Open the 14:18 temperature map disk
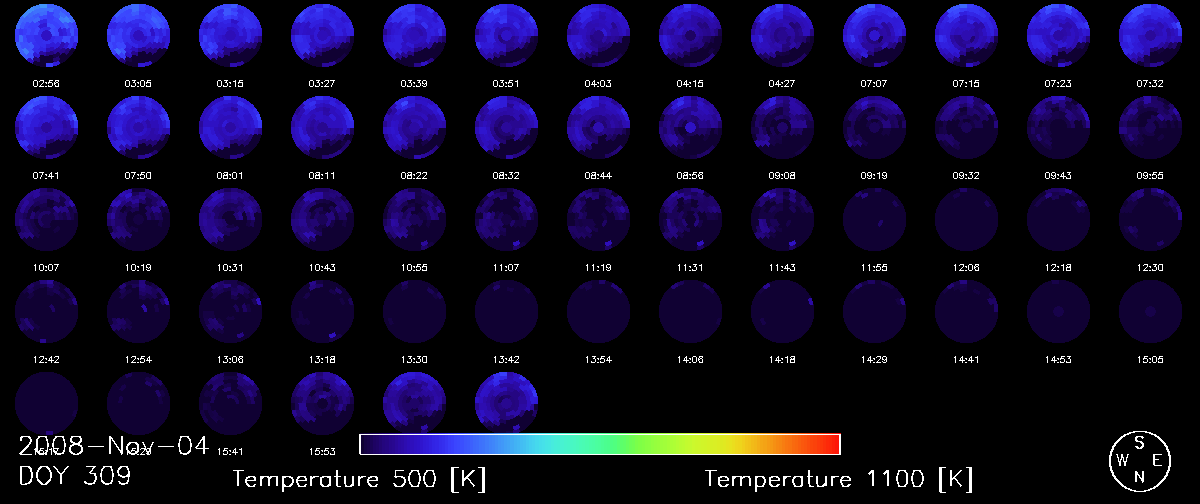The width and height of the screenshot is (1200, 504). click(782, 312)
